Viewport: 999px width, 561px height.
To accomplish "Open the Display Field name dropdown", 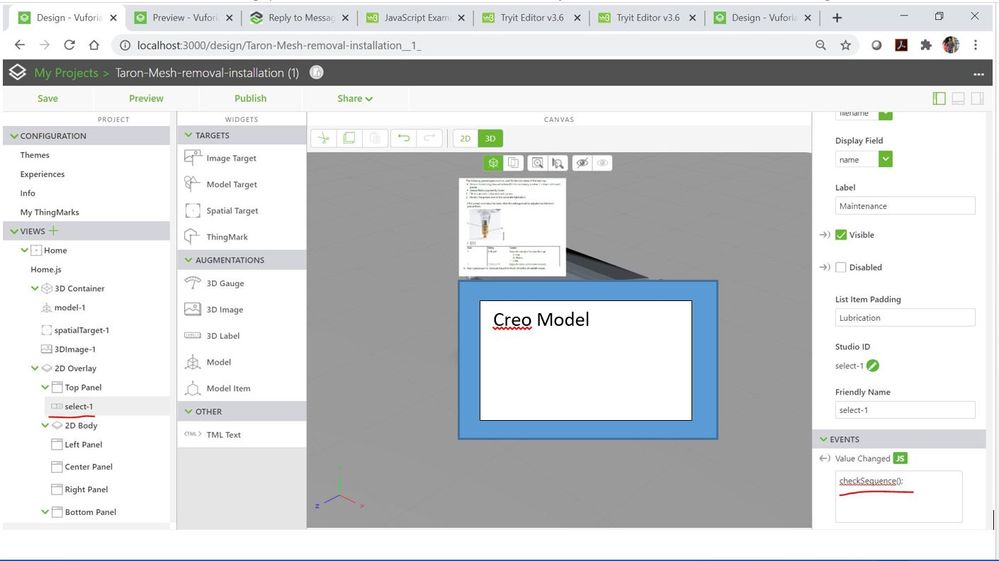I will click(x=886, y=159).
